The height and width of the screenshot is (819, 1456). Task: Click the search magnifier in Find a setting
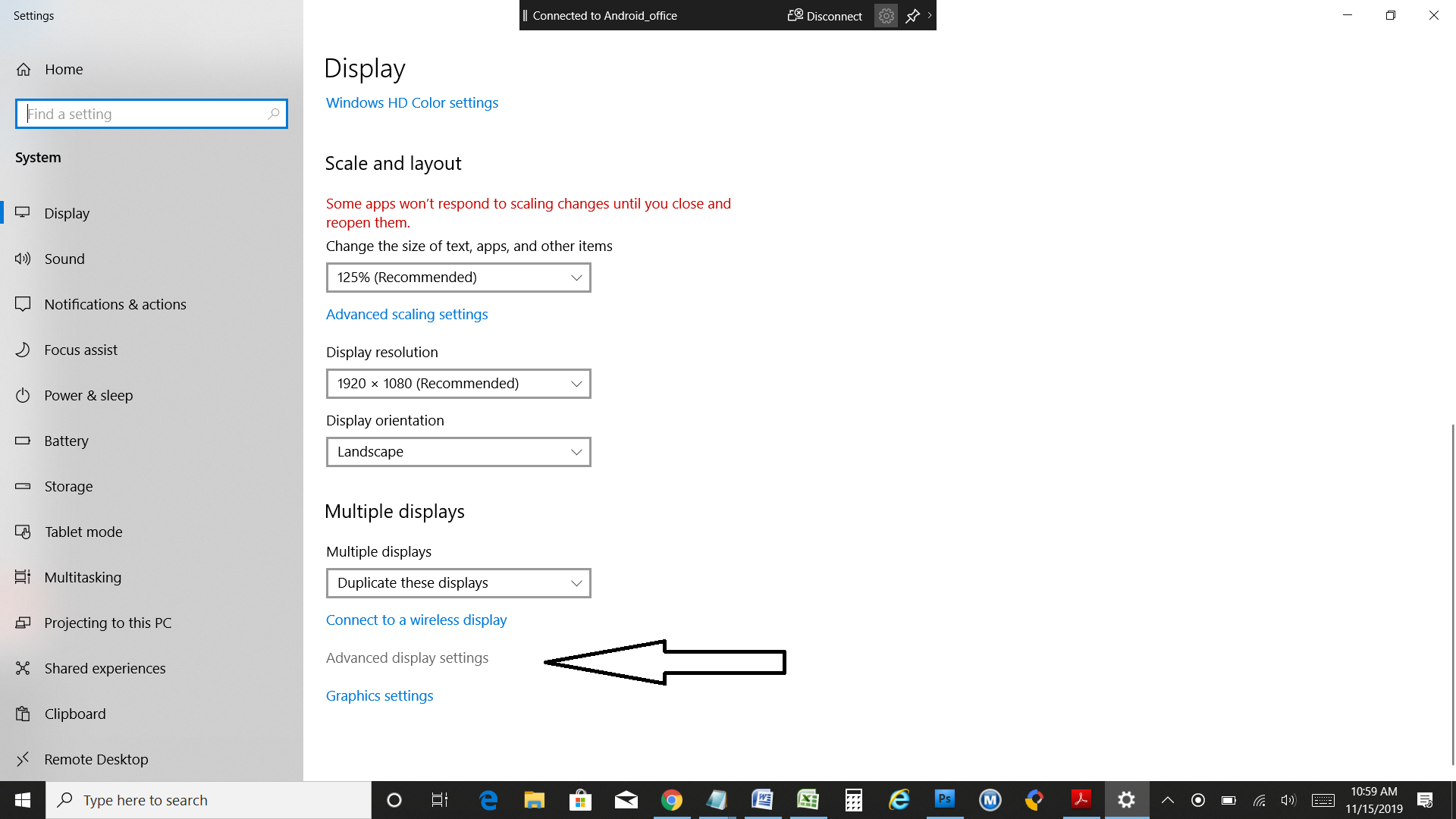274,114
